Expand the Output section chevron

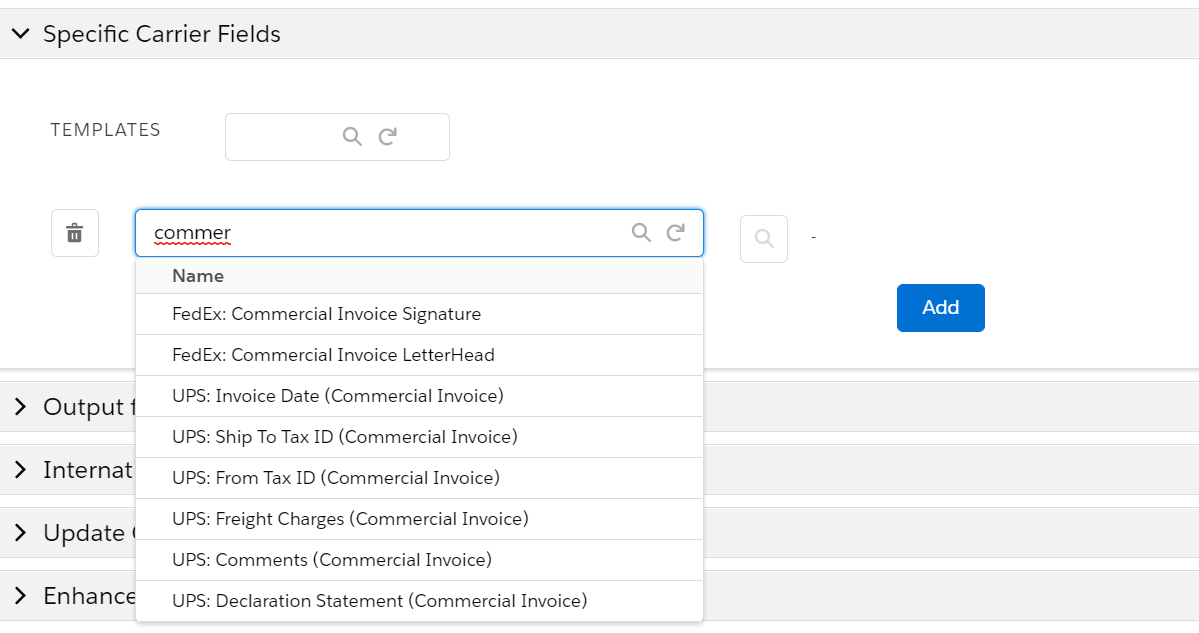pos(21,407)
